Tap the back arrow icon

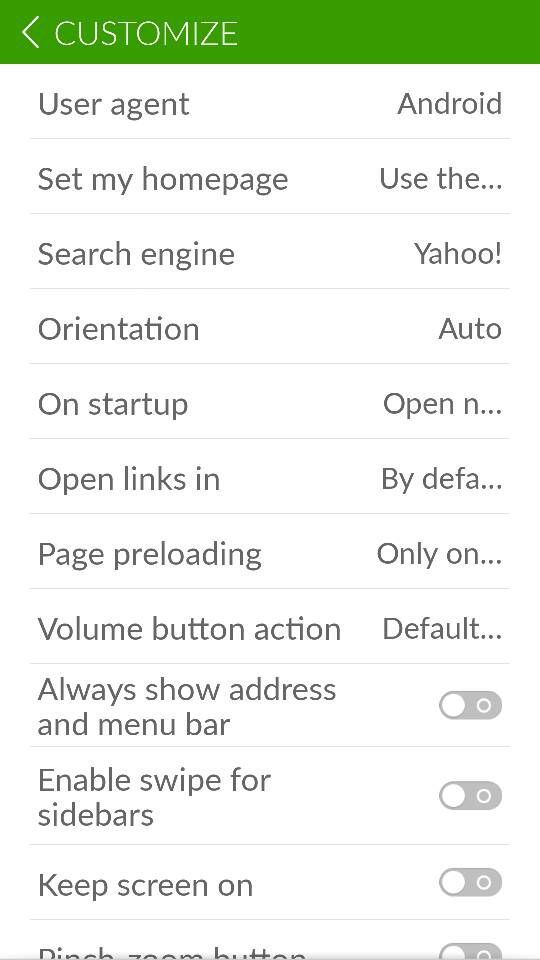[30, 32]
